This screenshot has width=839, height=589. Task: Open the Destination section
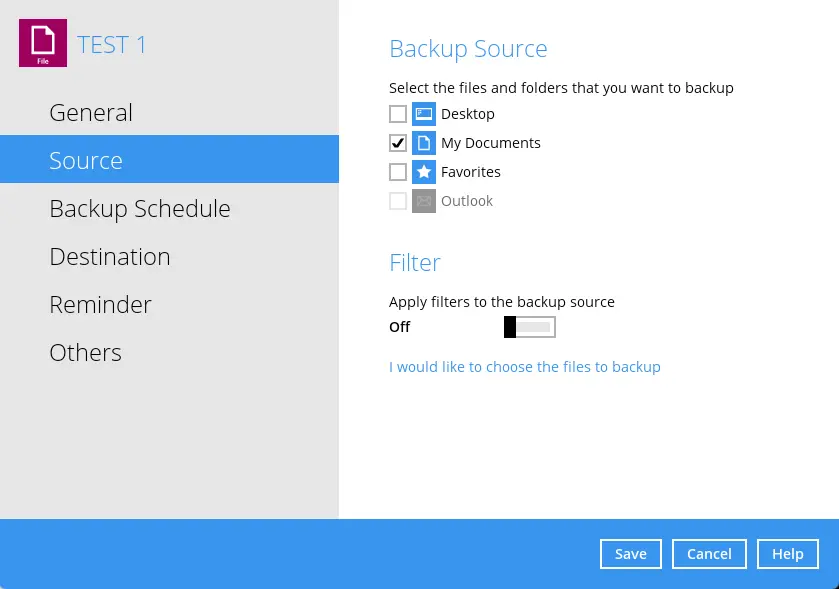pos(110,256)
